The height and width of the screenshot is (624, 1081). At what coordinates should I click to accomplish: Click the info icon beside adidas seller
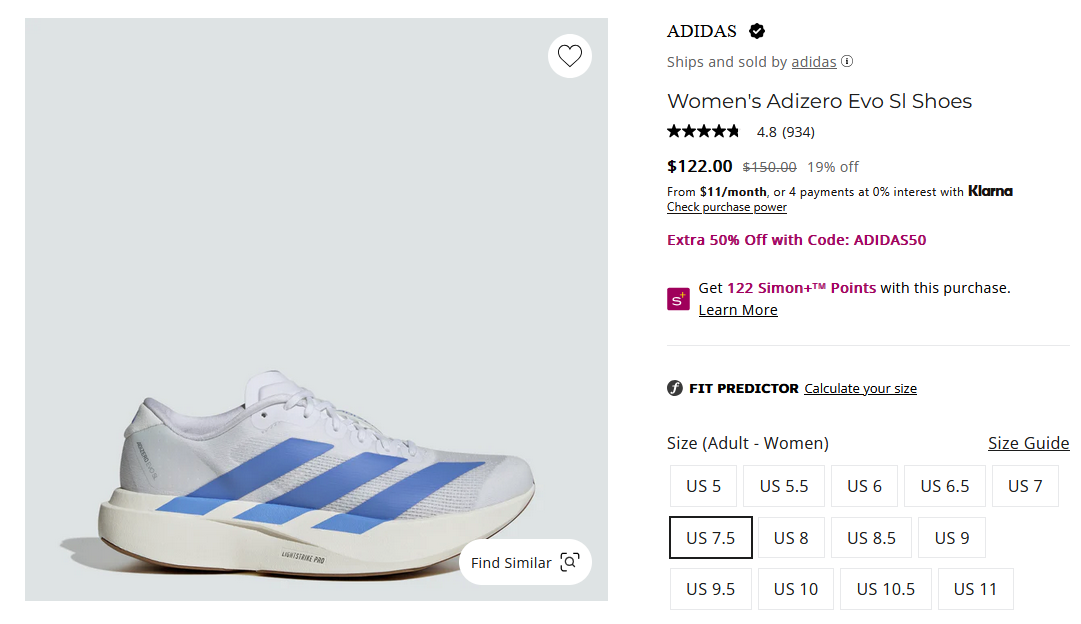(x=847, y=61)
